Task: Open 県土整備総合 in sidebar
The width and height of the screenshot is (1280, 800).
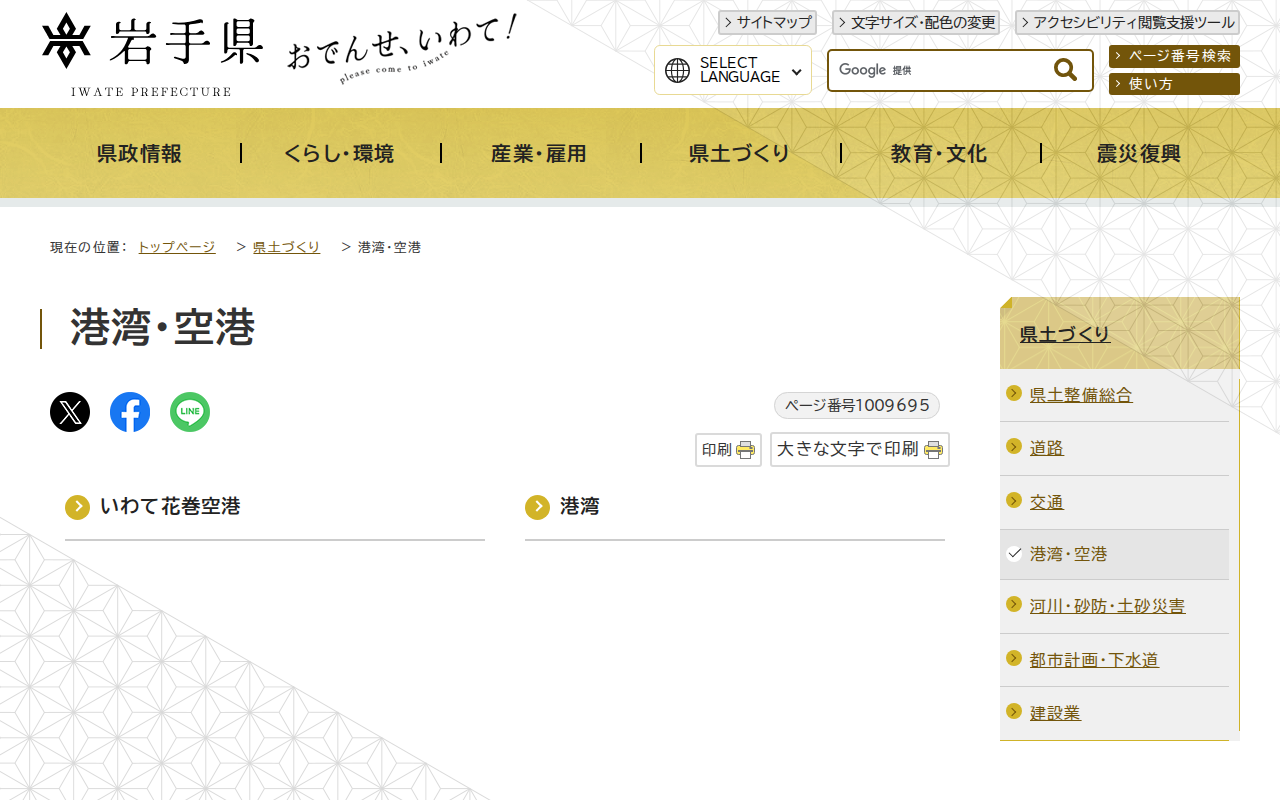Action: (1081, 395)
